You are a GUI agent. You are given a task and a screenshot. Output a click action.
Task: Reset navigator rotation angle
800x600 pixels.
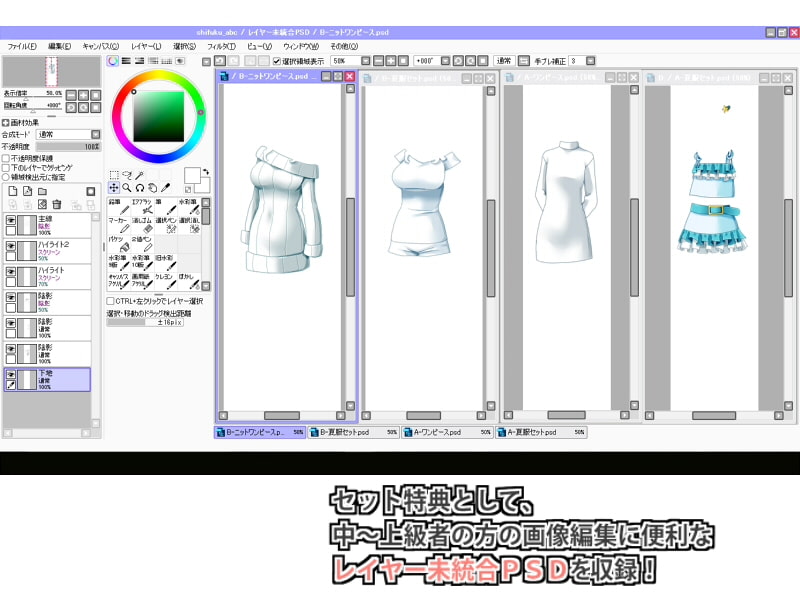(95, 107)
